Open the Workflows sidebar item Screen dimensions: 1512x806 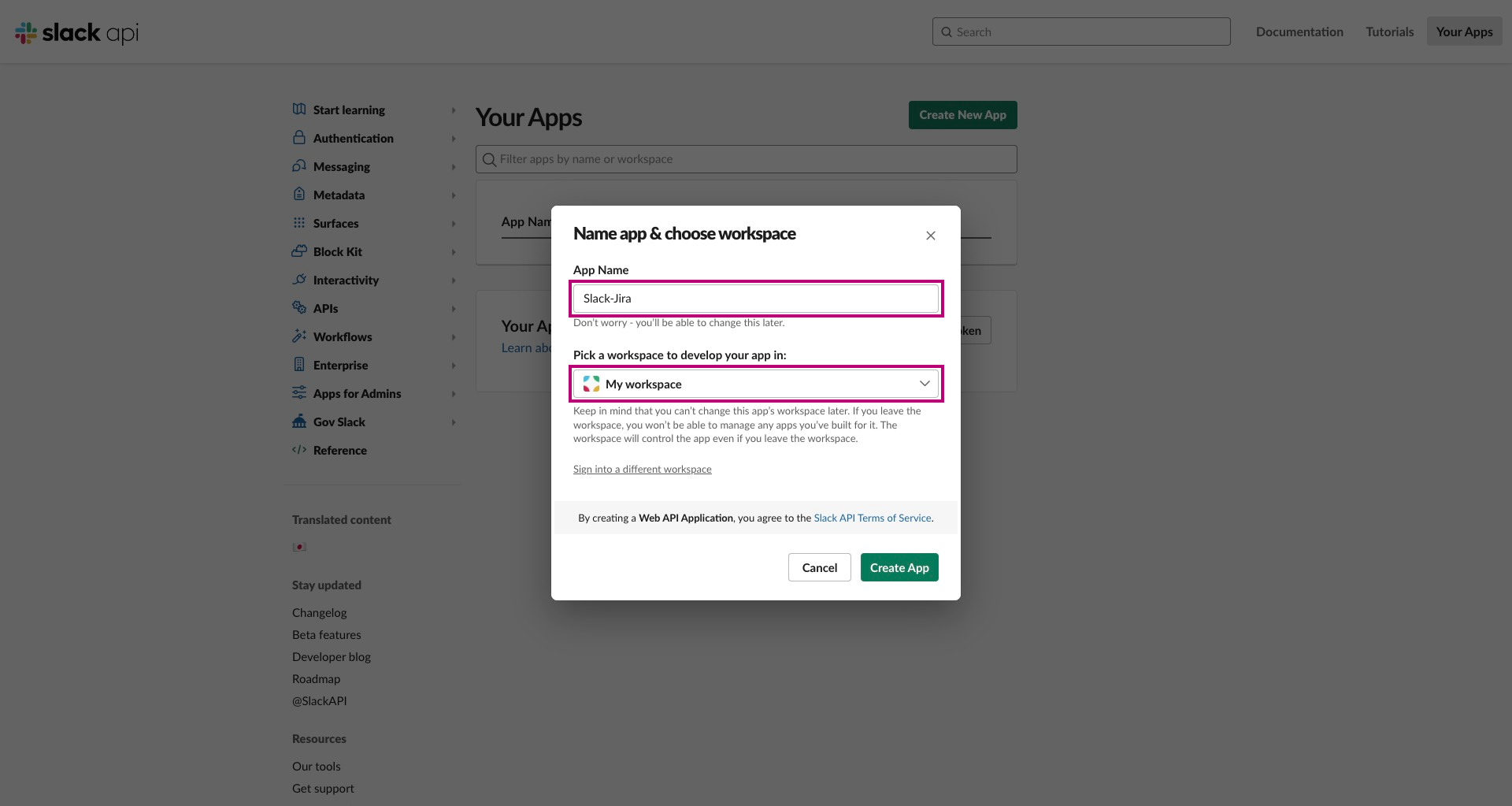[343, 336]
